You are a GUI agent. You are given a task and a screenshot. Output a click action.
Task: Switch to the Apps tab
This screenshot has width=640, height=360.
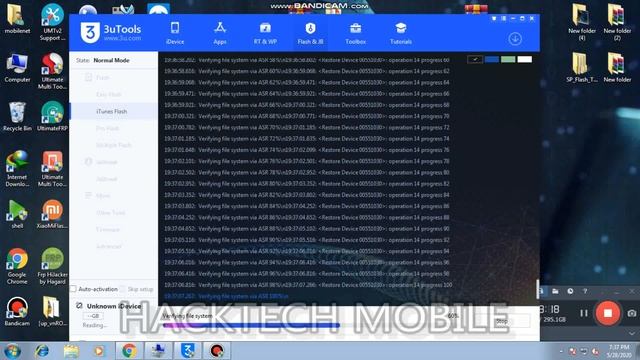(220, 33)
